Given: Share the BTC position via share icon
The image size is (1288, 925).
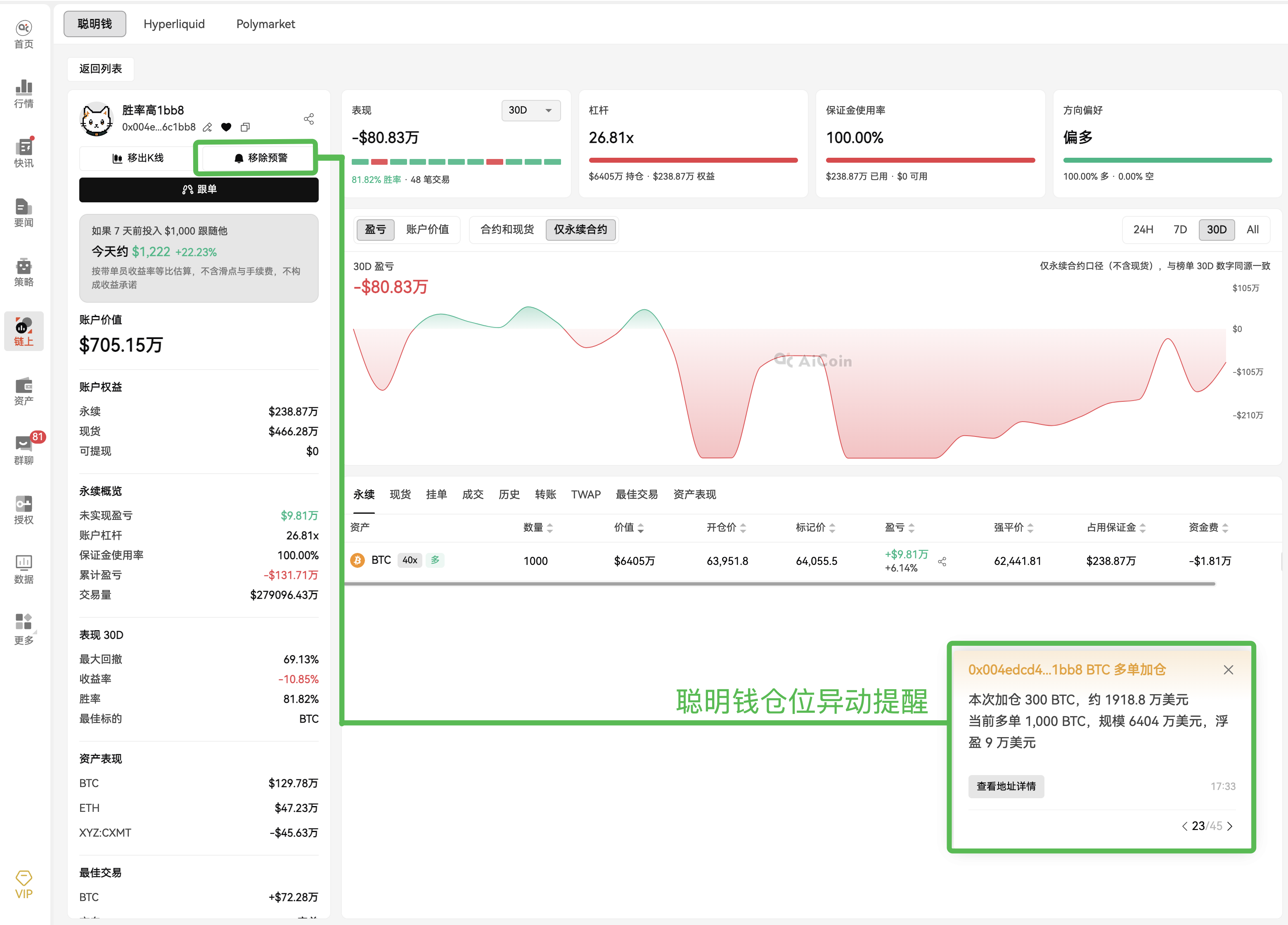Looking at the screenshot, I should 942,561.
